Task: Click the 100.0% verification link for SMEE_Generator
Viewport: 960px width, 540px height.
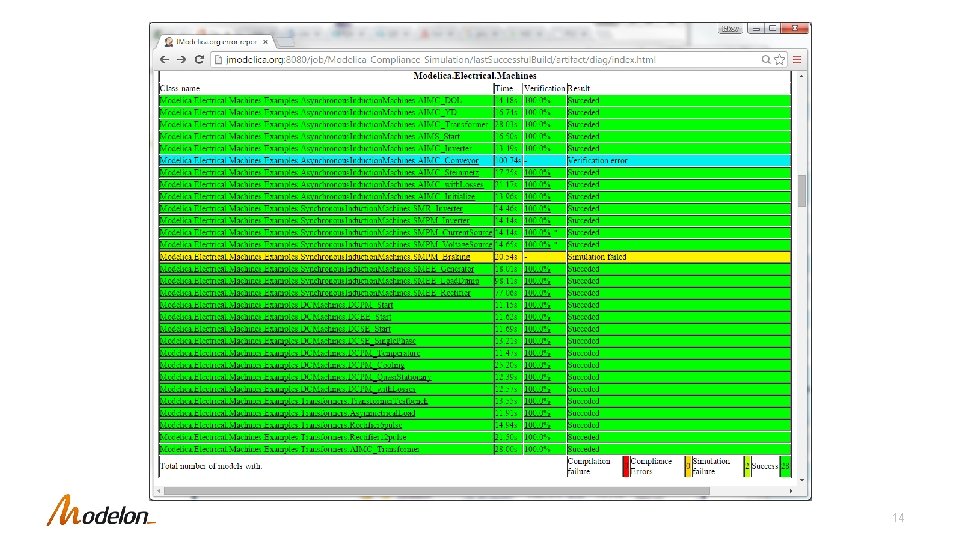Action: pyautogui.click(x=537, y=269)
